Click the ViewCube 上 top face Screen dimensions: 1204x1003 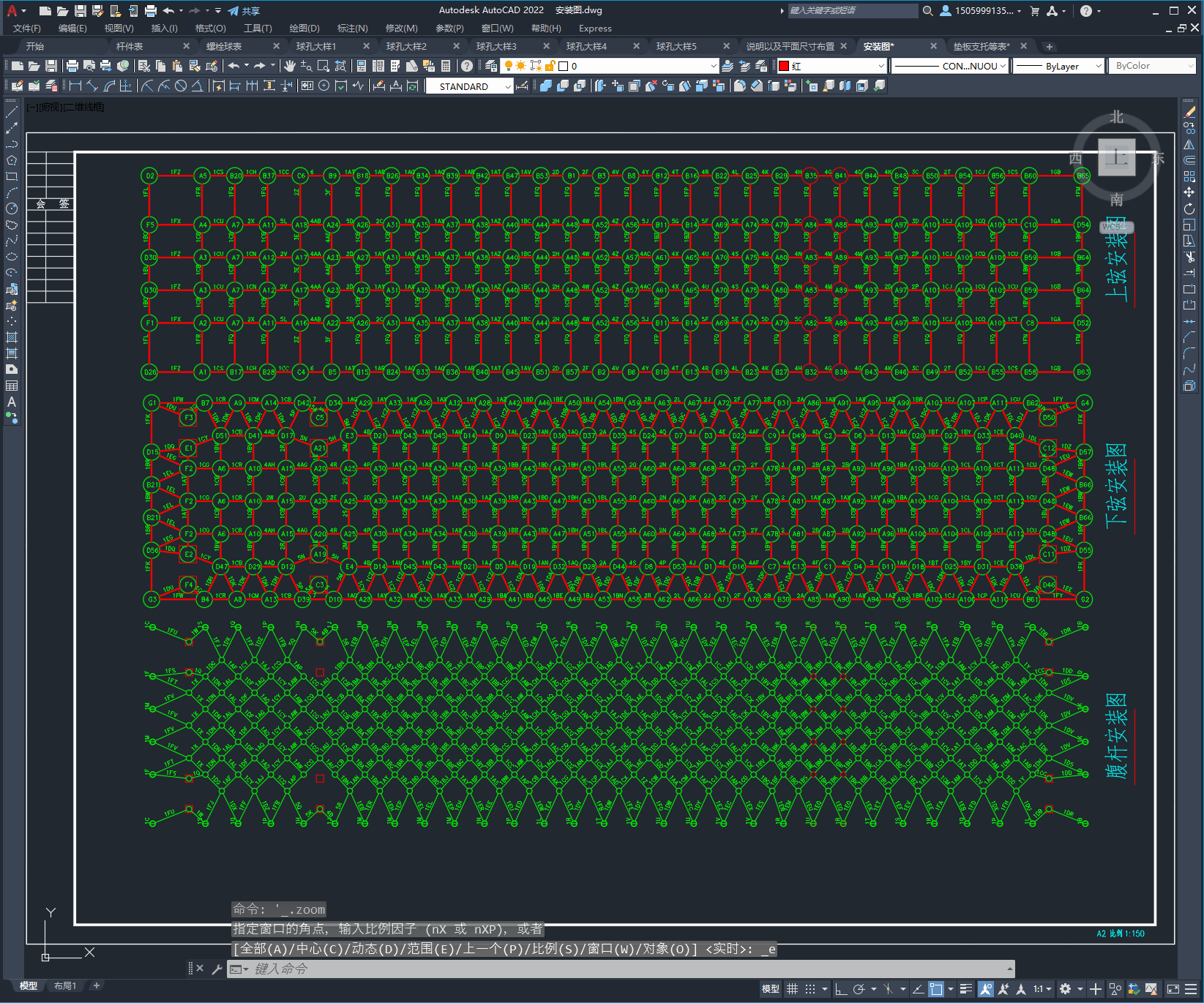1117,157
